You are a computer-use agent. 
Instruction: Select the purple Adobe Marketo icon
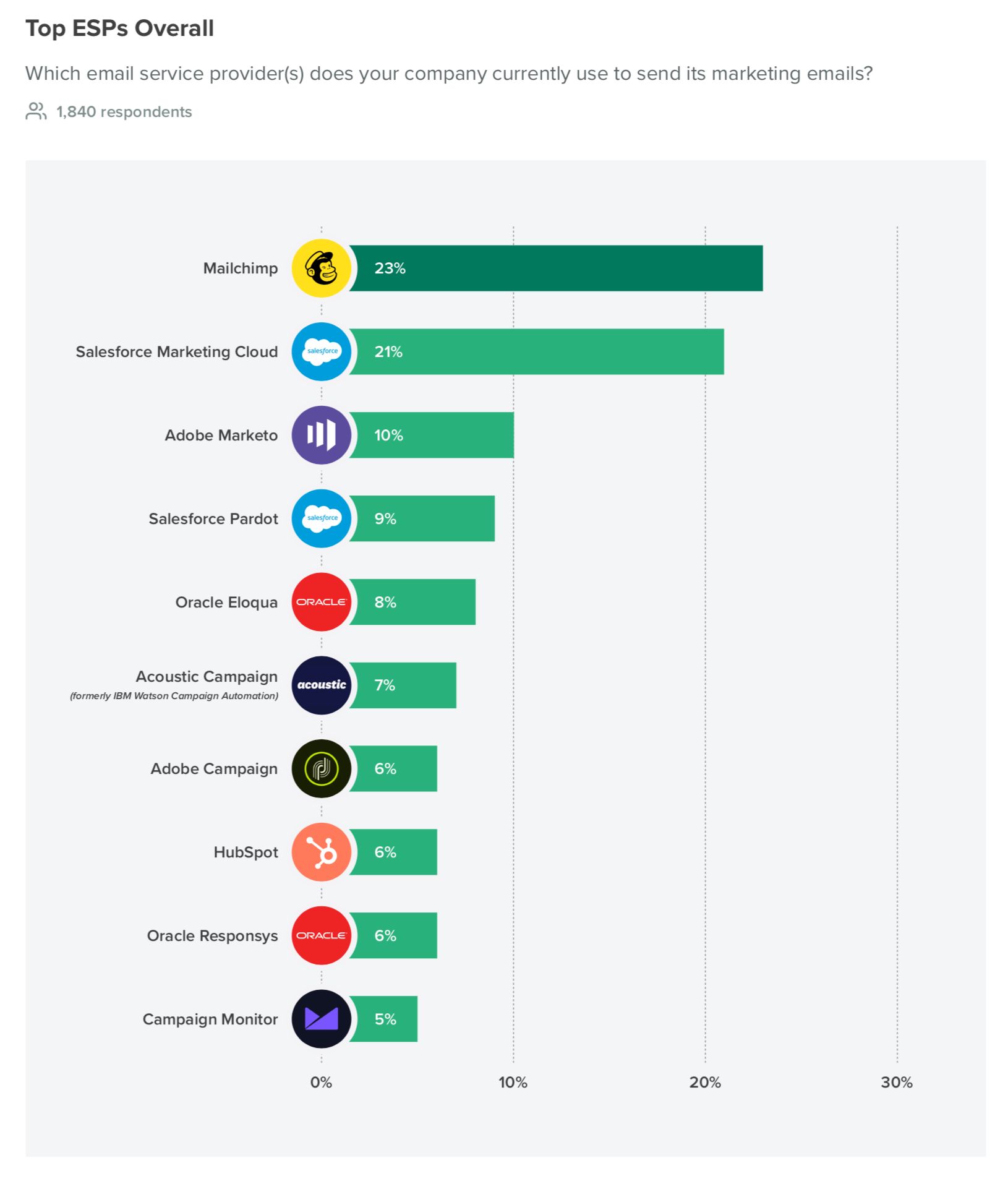click(321, 435)
